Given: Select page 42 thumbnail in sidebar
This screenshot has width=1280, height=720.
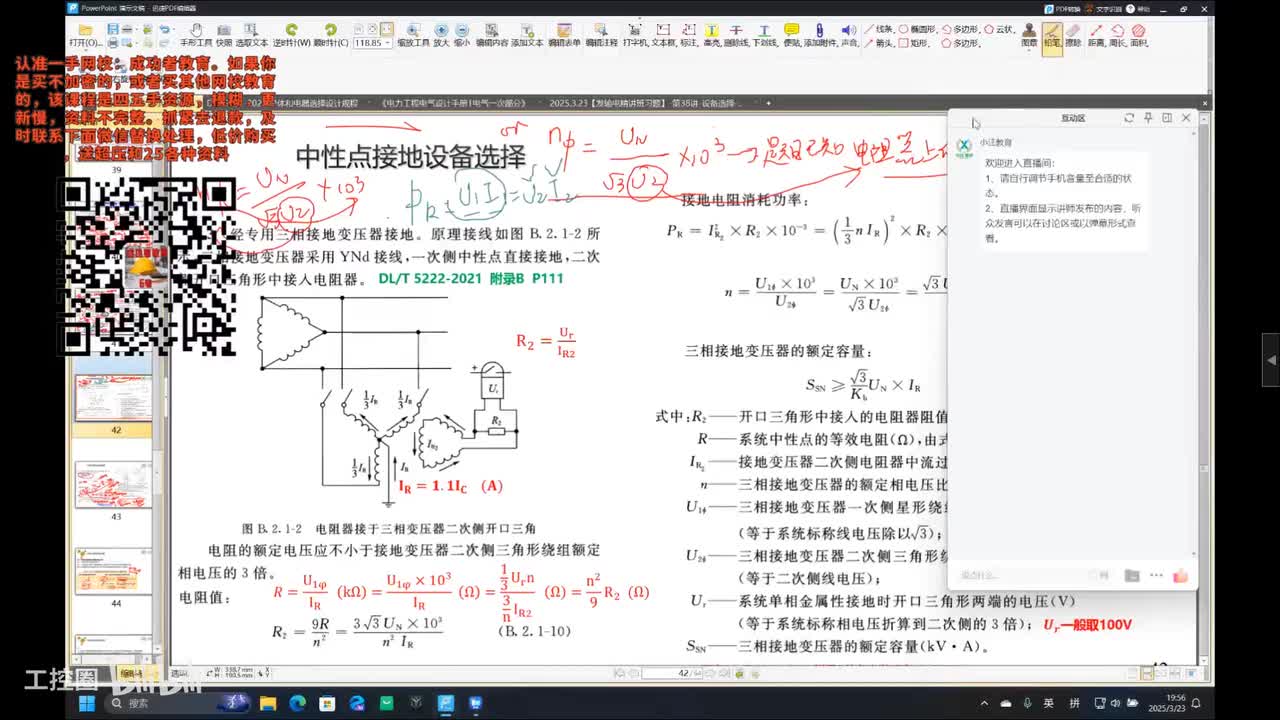Looking at the screenshot, I should click(114, 399).
